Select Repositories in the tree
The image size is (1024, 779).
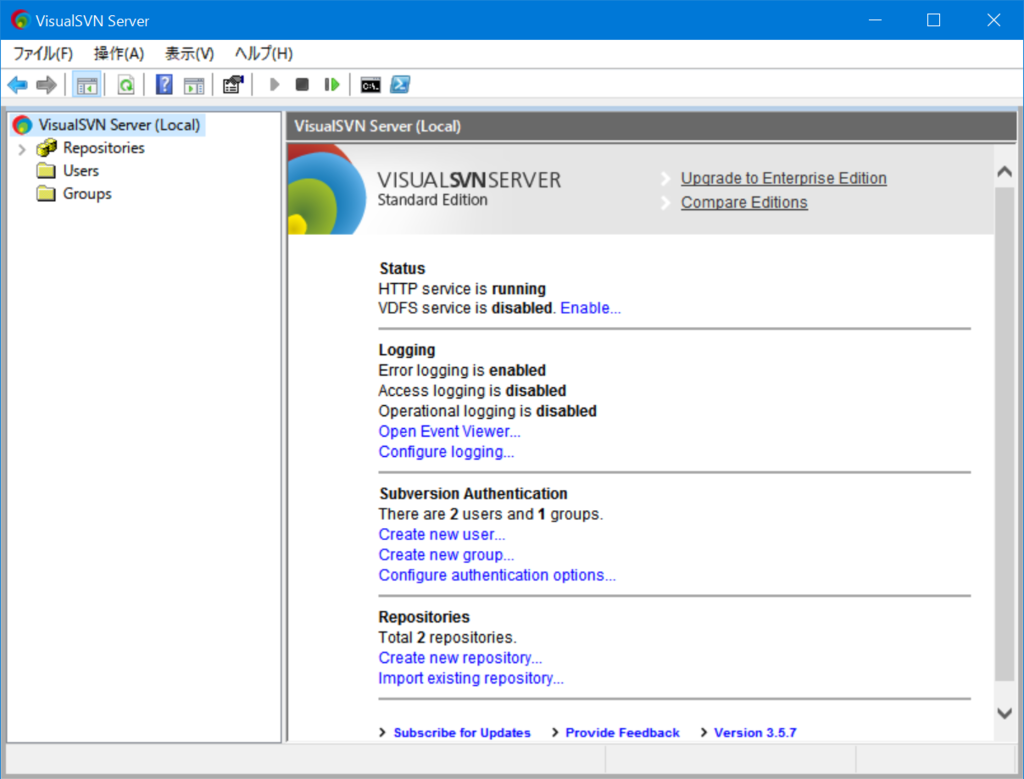104,148
